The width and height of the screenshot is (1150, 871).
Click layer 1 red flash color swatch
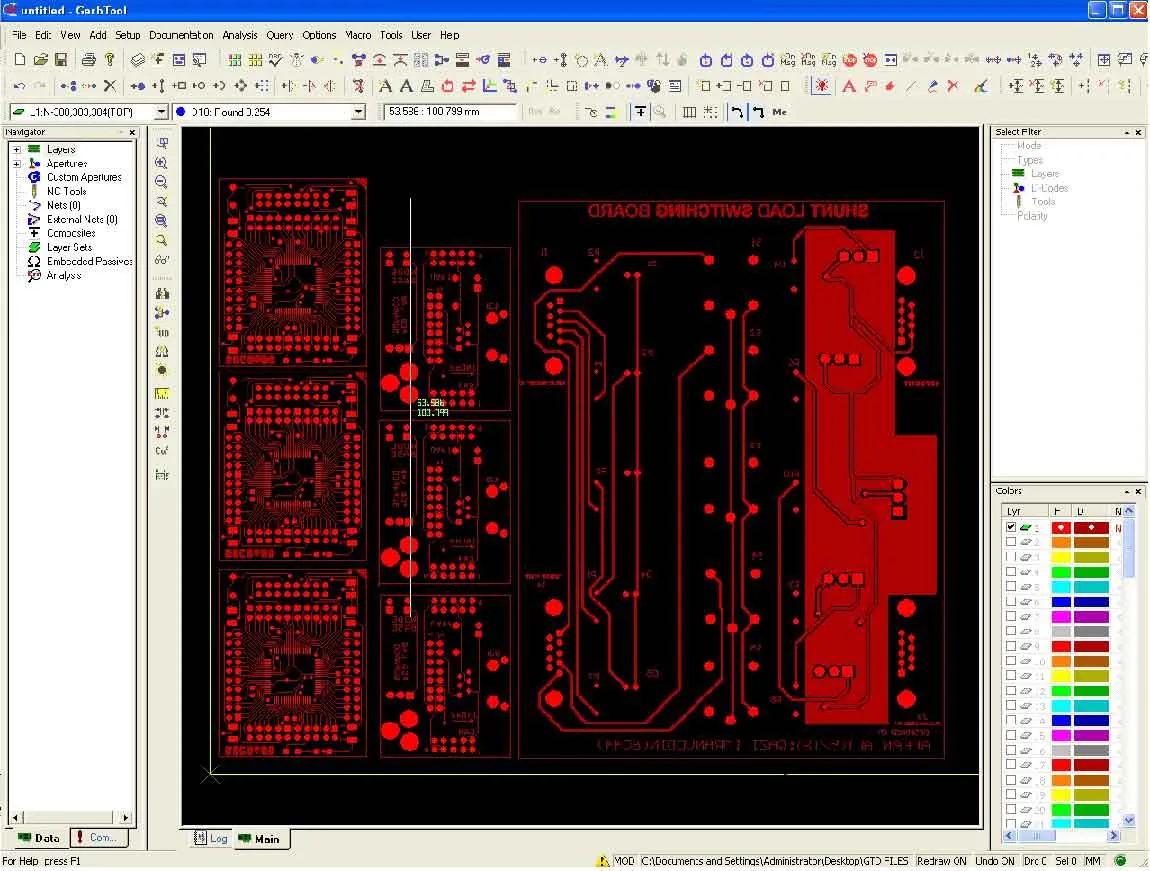[x=1061, y=527]
